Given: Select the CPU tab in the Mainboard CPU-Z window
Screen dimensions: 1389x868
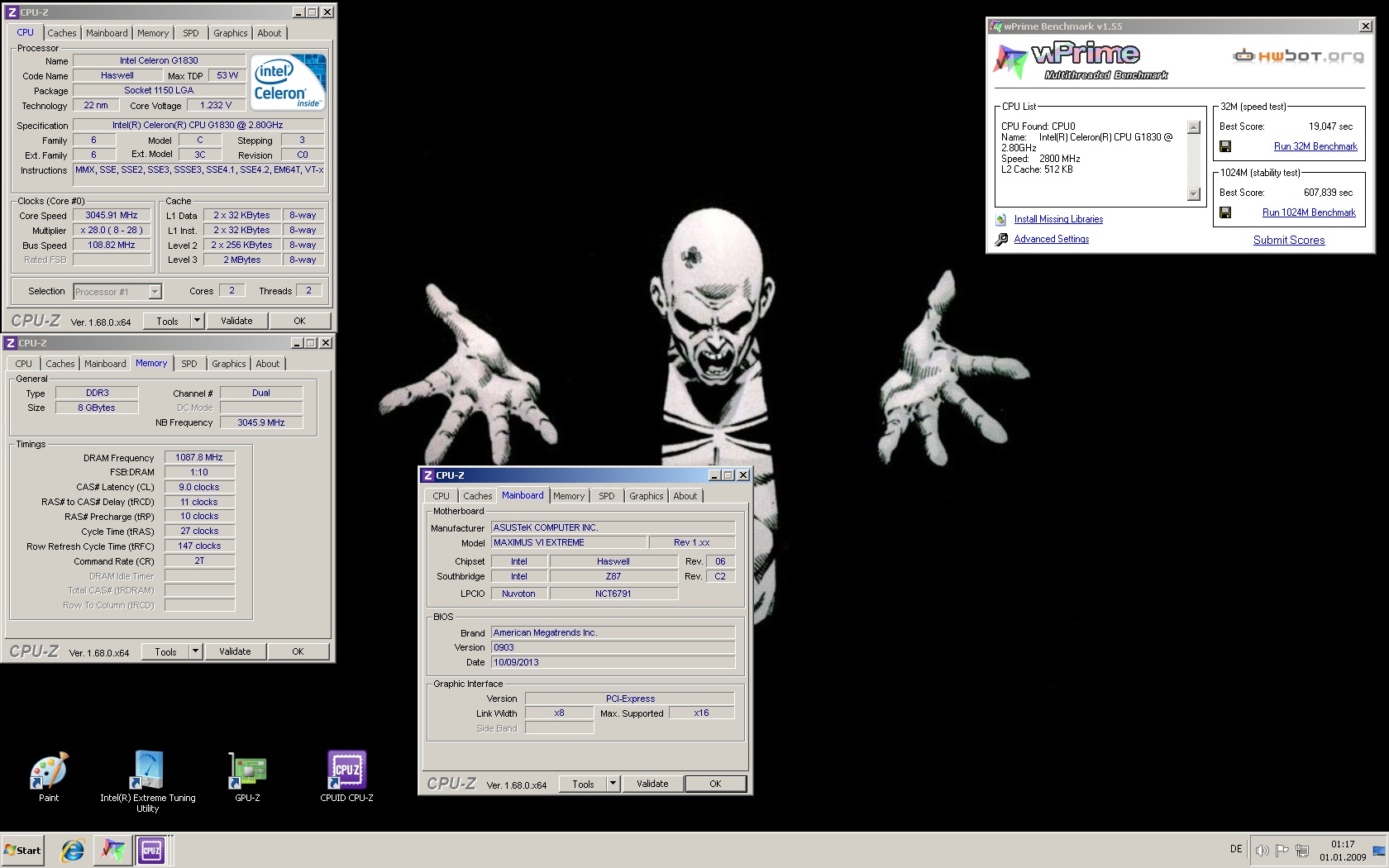Looking at the screenshot, I should tap(442, 496).
